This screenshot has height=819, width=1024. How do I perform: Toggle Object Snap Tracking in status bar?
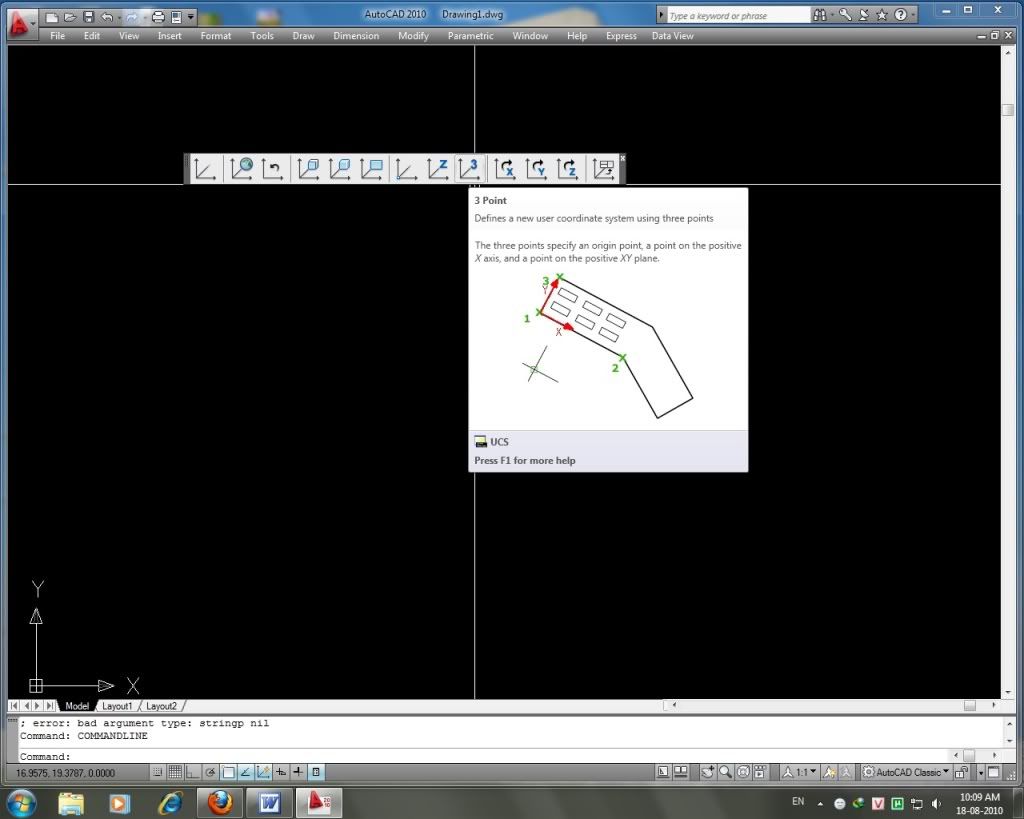pyautogui.click(x=246, y=772)
